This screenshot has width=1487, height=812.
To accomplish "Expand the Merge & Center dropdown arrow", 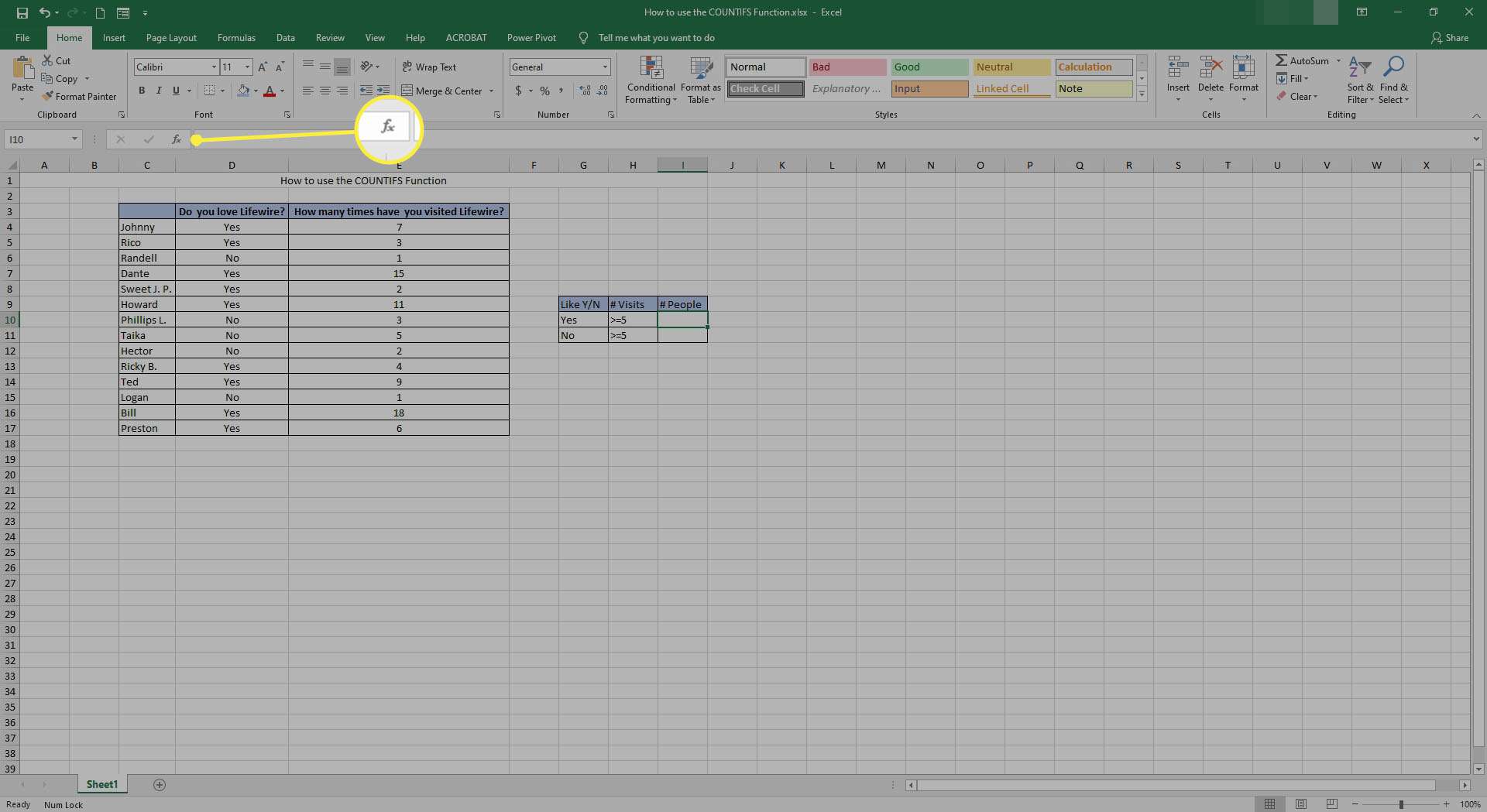I will pos(491,91).
